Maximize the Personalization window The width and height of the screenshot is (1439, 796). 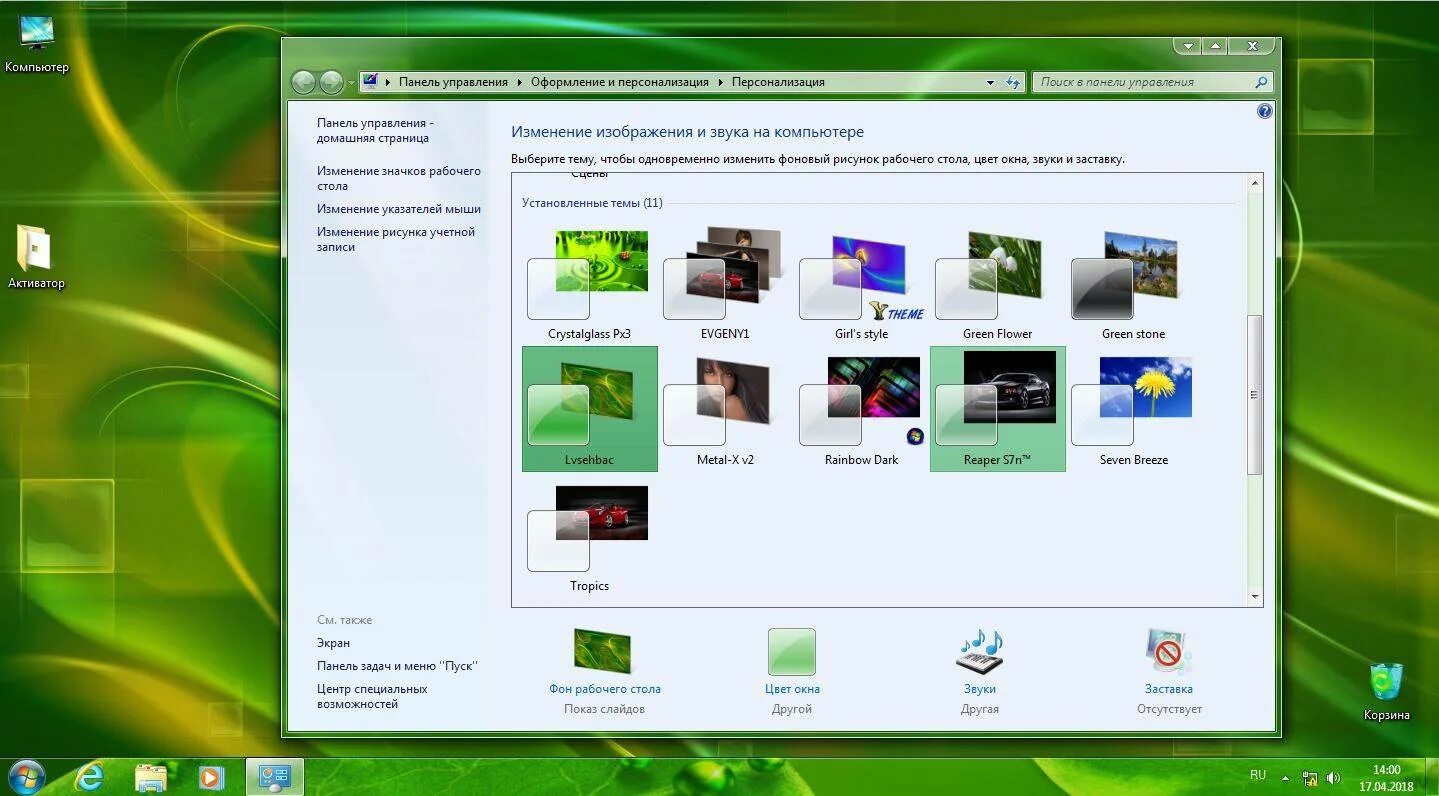pos(1214,46)
